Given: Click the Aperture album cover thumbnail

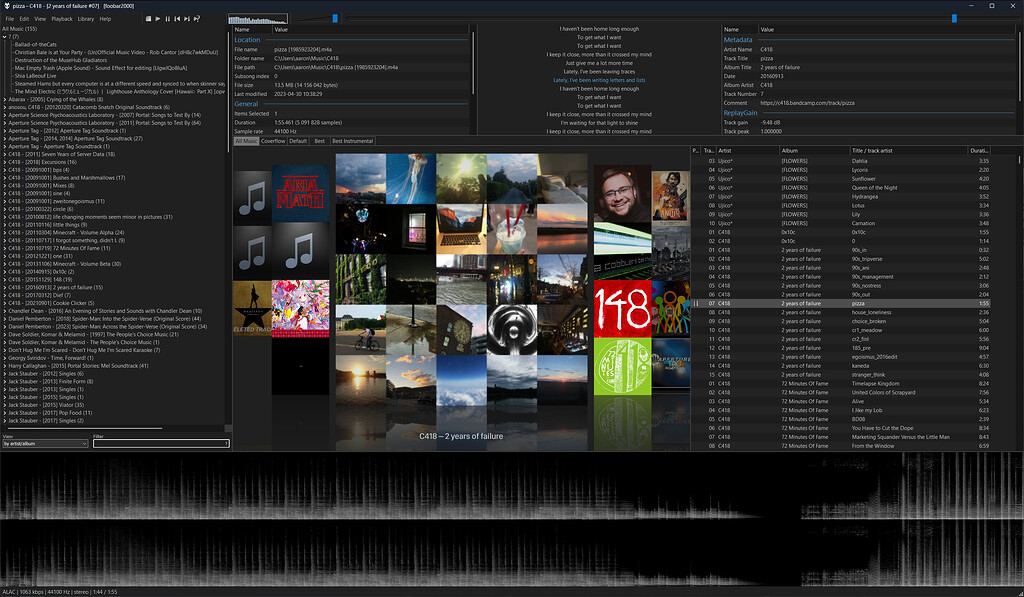Looking at the screenshot, I should 671,364.
